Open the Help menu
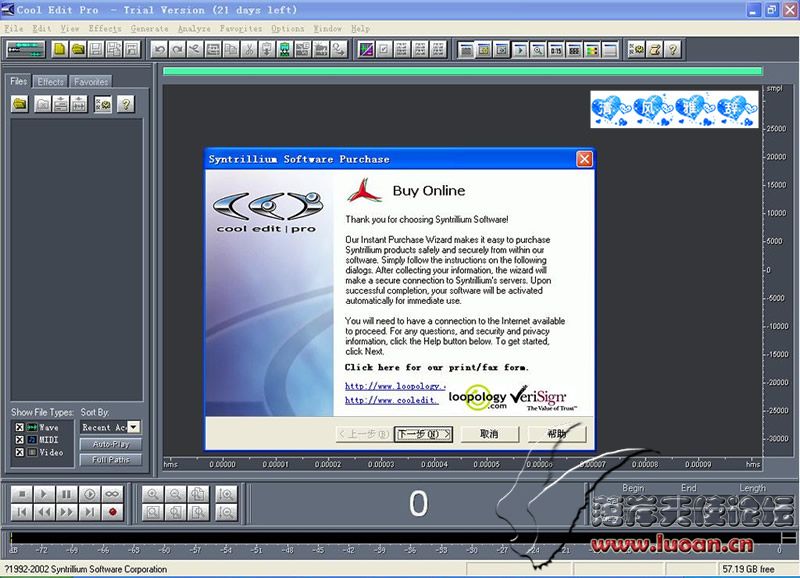Image resolution: width=800 pixels, height=578 pixels. pos(360,29)
